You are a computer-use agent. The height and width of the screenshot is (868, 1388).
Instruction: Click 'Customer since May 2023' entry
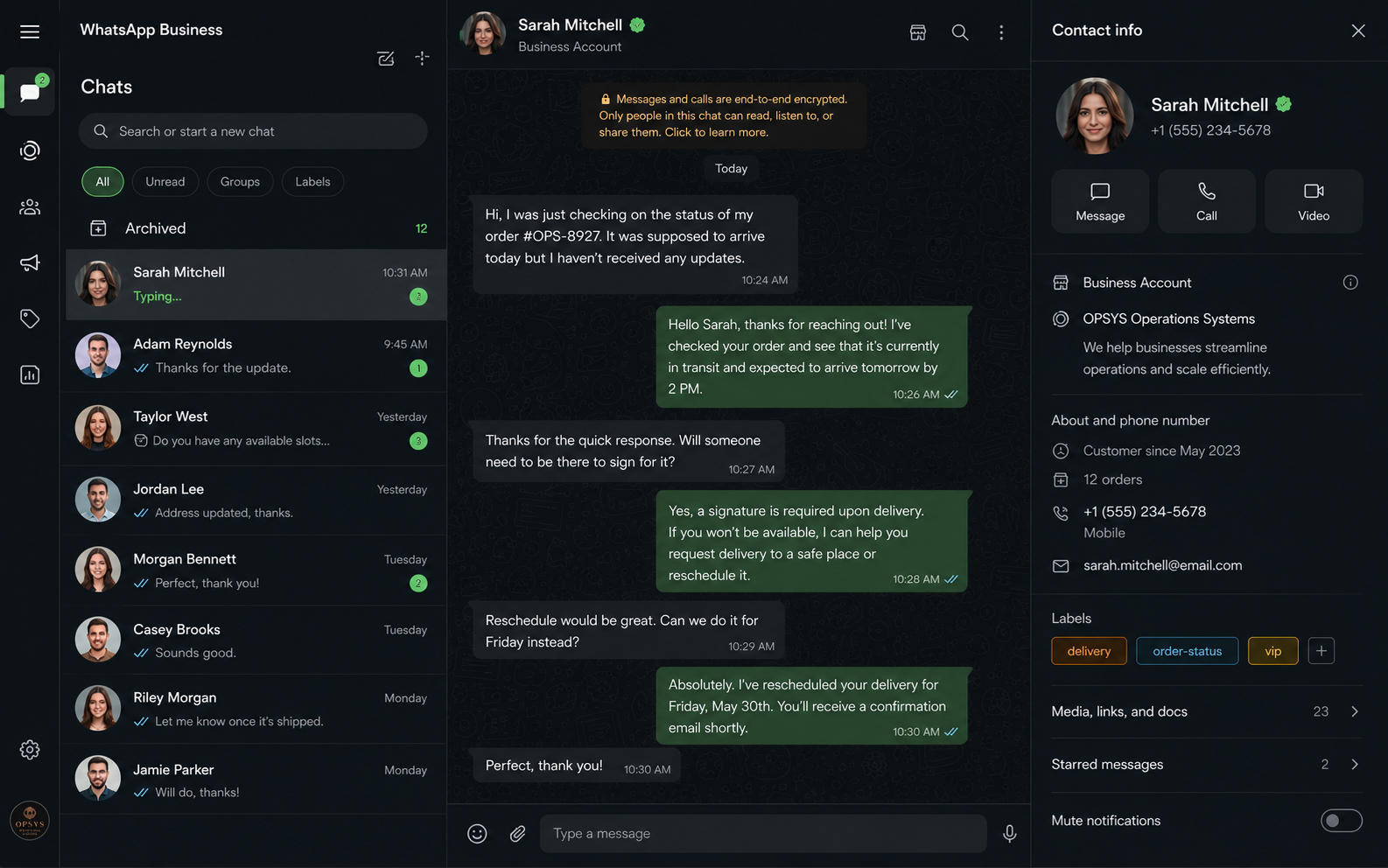1161,451
